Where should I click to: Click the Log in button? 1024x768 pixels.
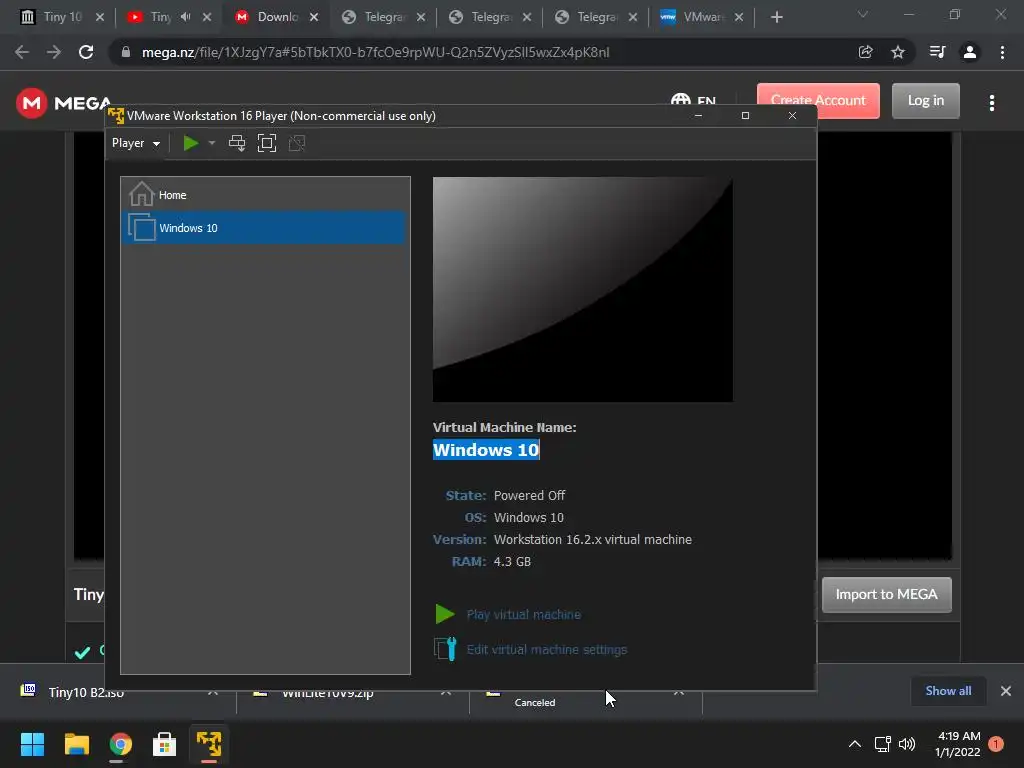pos(926,101)
